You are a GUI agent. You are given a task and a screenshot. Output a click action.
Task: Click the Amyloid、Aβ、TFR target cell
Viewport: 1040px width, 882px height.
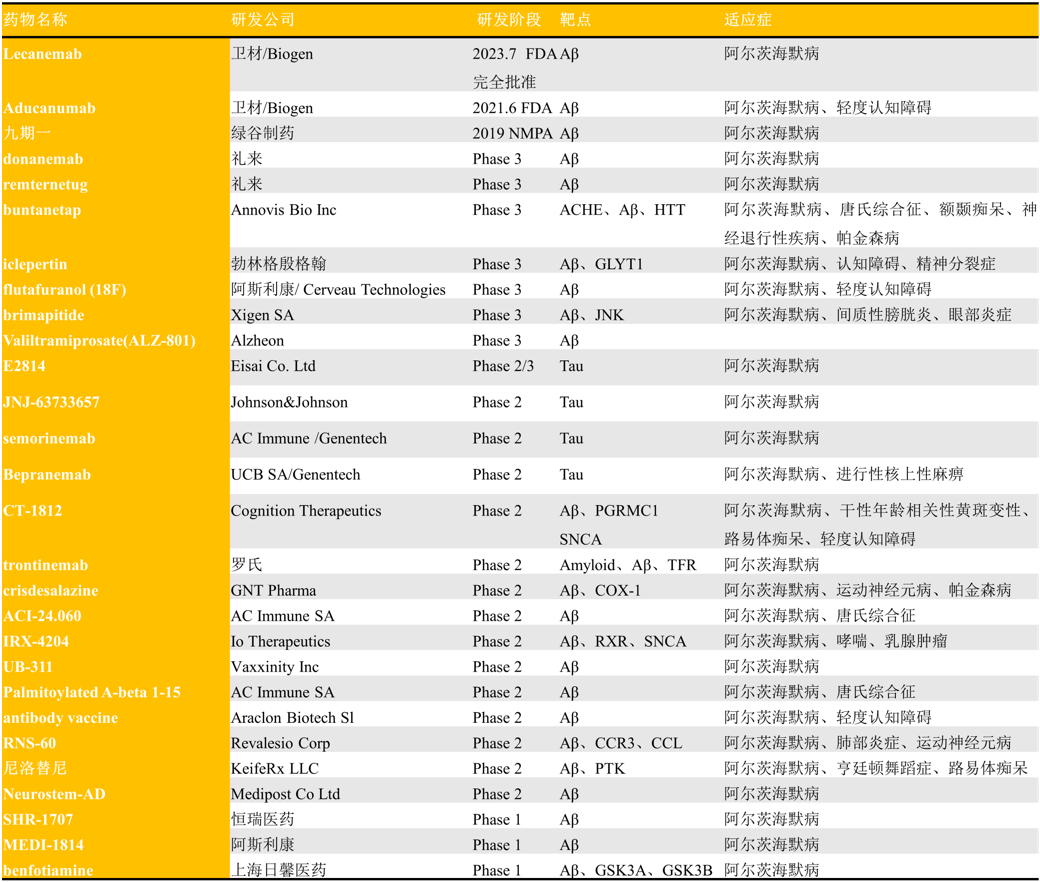(628, 565)
